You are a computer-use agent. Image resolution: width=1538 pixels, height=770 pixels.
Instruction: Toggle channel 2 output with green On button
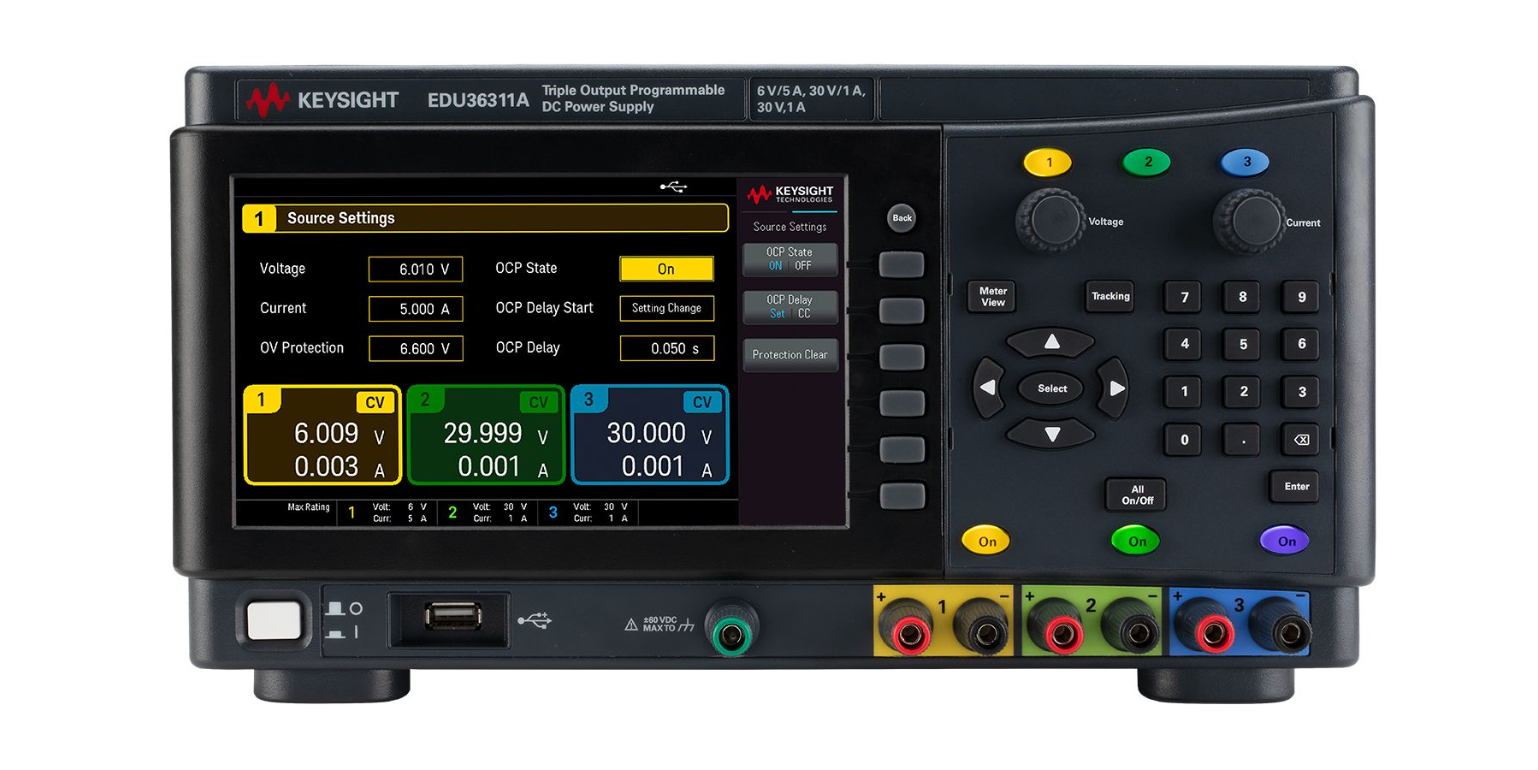(1136, 541)
